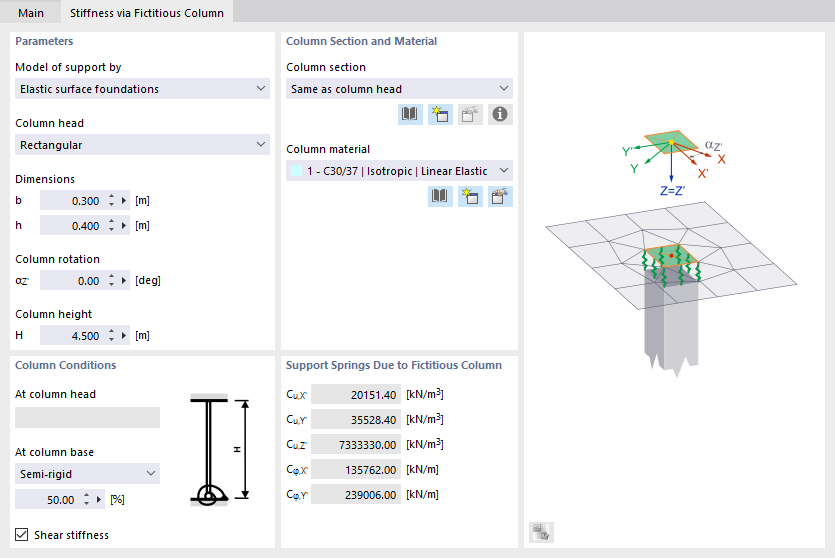Viewport: 835px width, 558px height.
Task: Select the Cu,Y' value 35528.40
Action: point(356,420)
